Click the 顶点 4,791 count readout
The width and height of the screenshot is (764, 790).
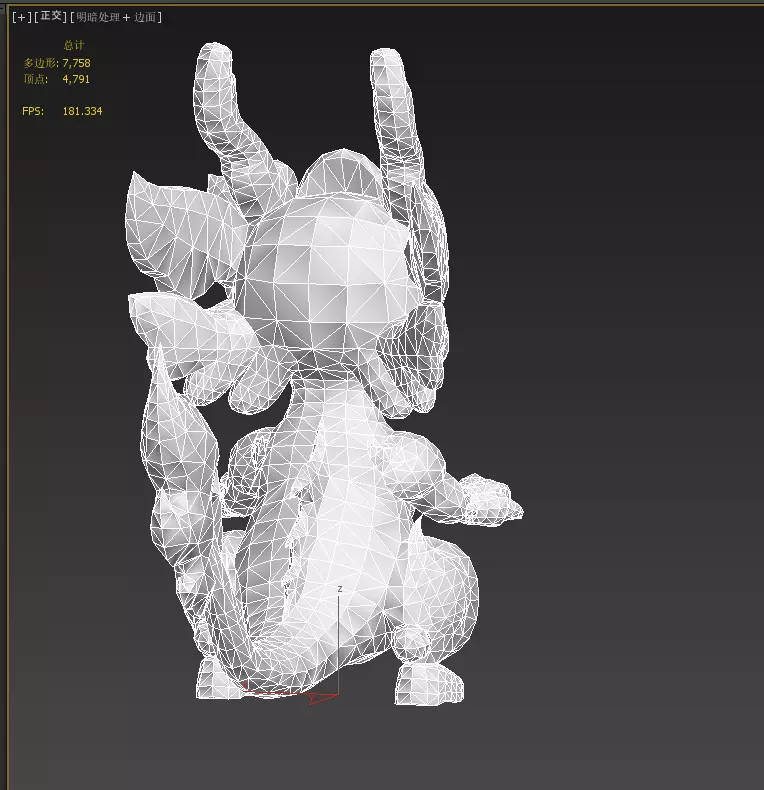click(56, 79)
